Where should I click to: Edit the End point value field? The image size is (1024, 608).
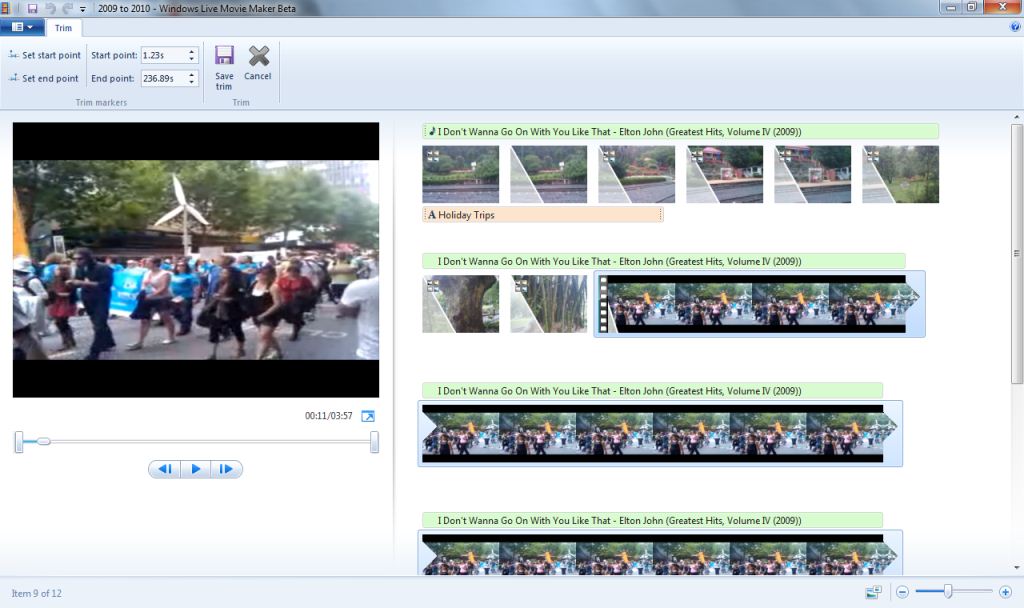(163, 78)
